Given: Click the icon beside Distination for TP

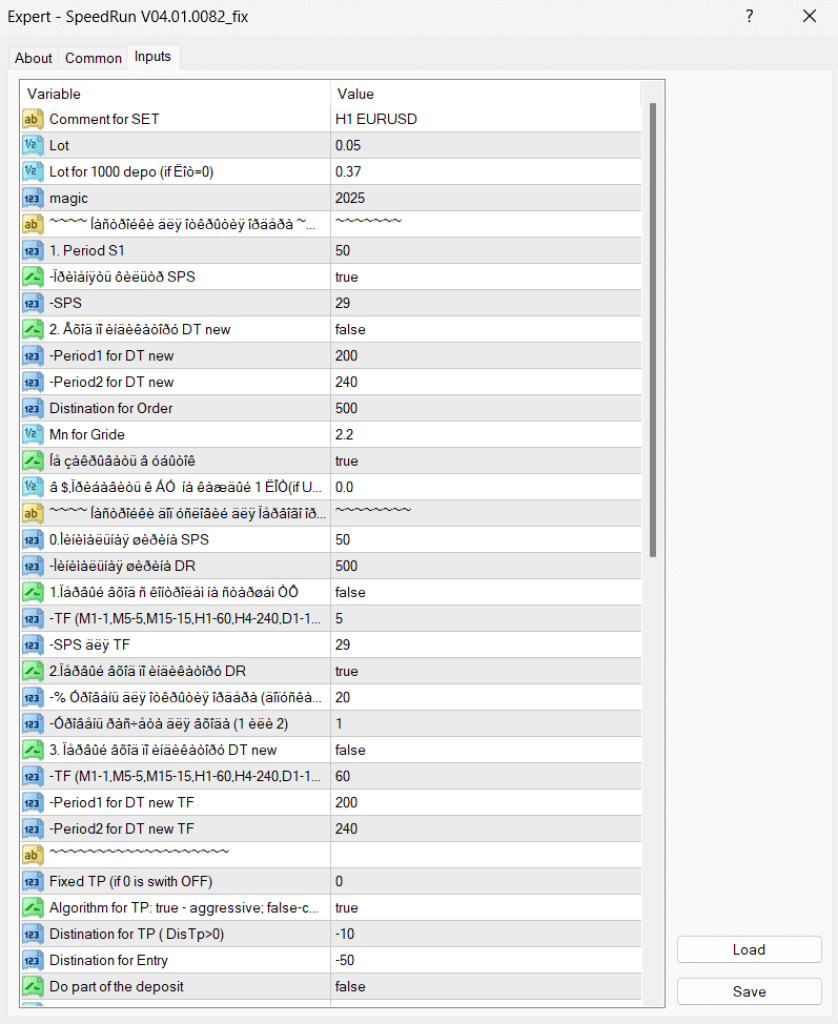Looking at the screenshot, I should pyautogui.click(x=32, y=934).
